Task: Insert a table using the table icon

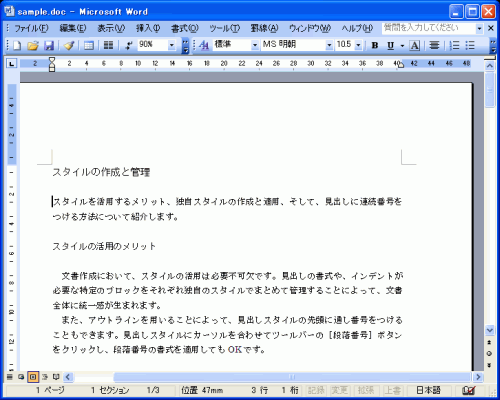Action: 89,45
